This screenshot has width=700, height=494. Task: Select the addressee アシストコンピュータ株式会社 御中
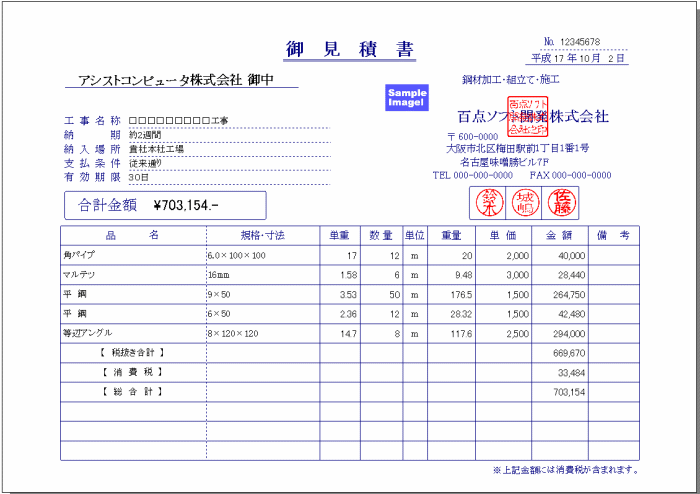pos(176,80)
